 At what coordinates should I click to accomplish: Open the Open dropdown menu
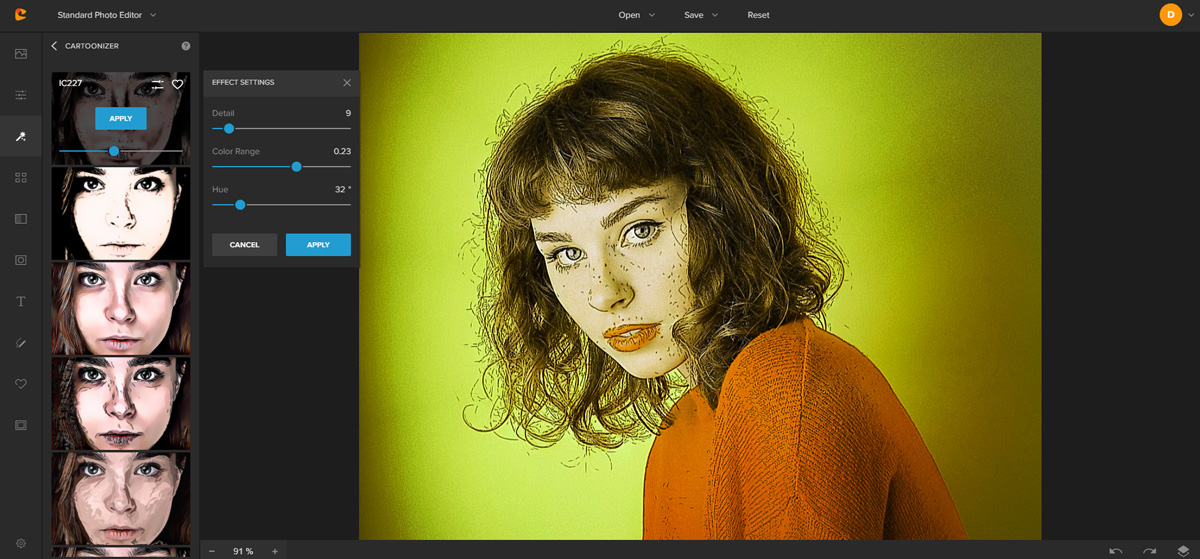pos(636,15)
